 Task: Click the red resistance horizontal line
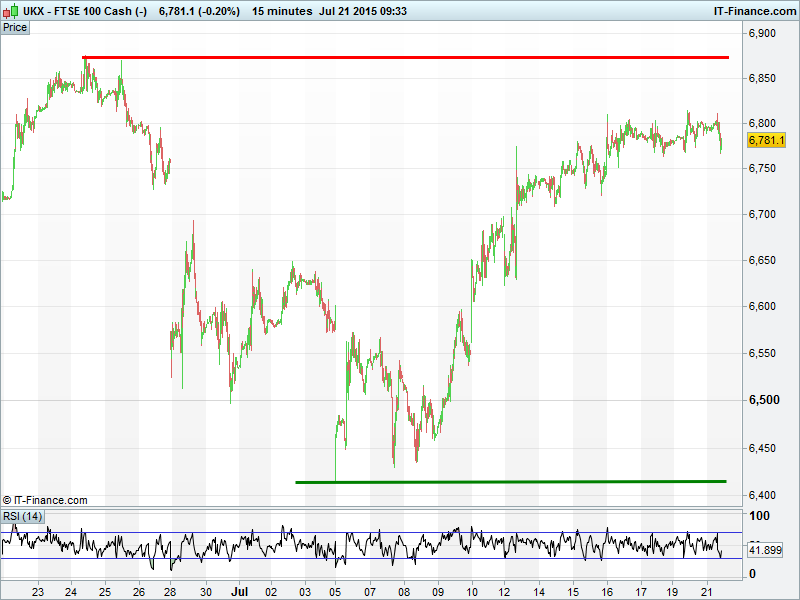(400, 57)
